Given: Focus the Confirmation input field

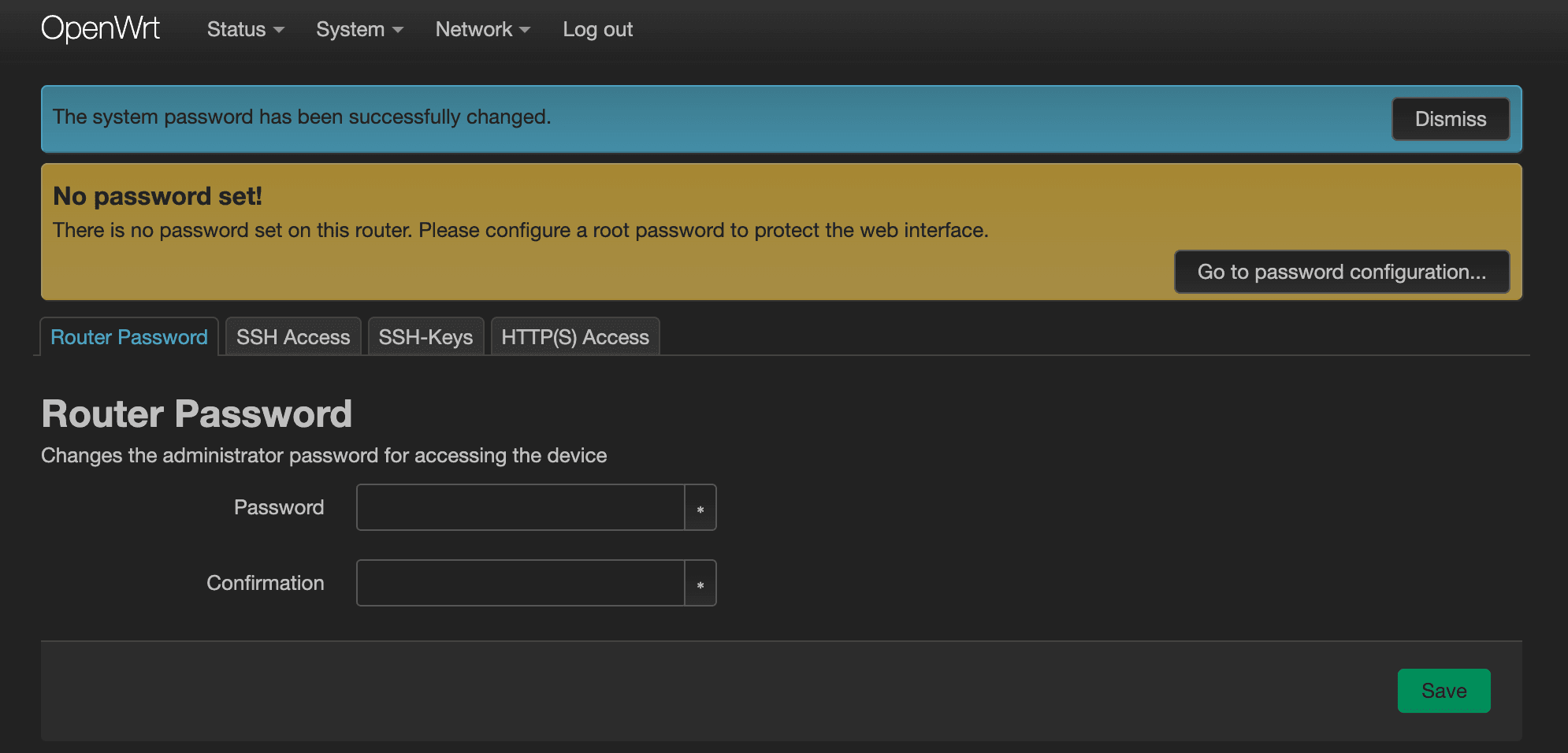Looking at the screenshot, I should pyautogui.click(x=520, y=583).
